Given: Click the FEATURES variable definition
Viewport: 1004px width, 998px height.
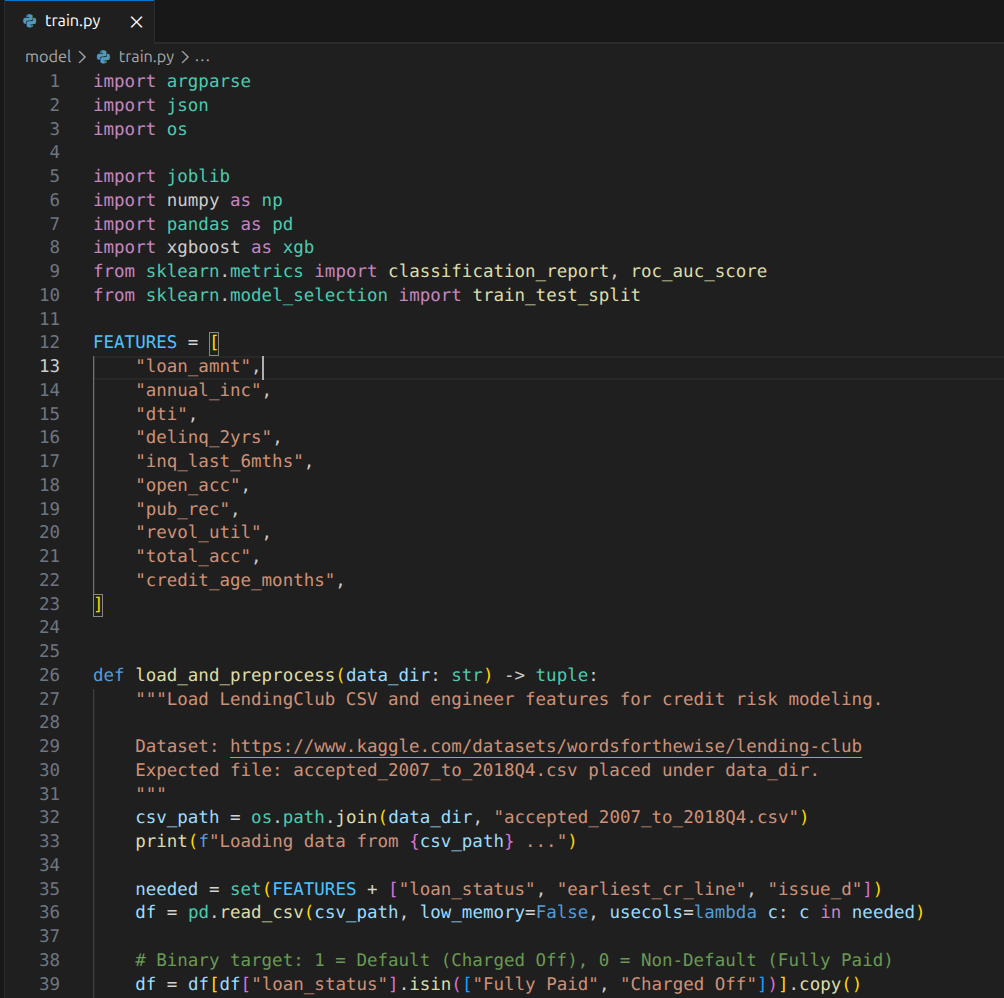Looking at the screenshot, I should (x=135, y=342).
